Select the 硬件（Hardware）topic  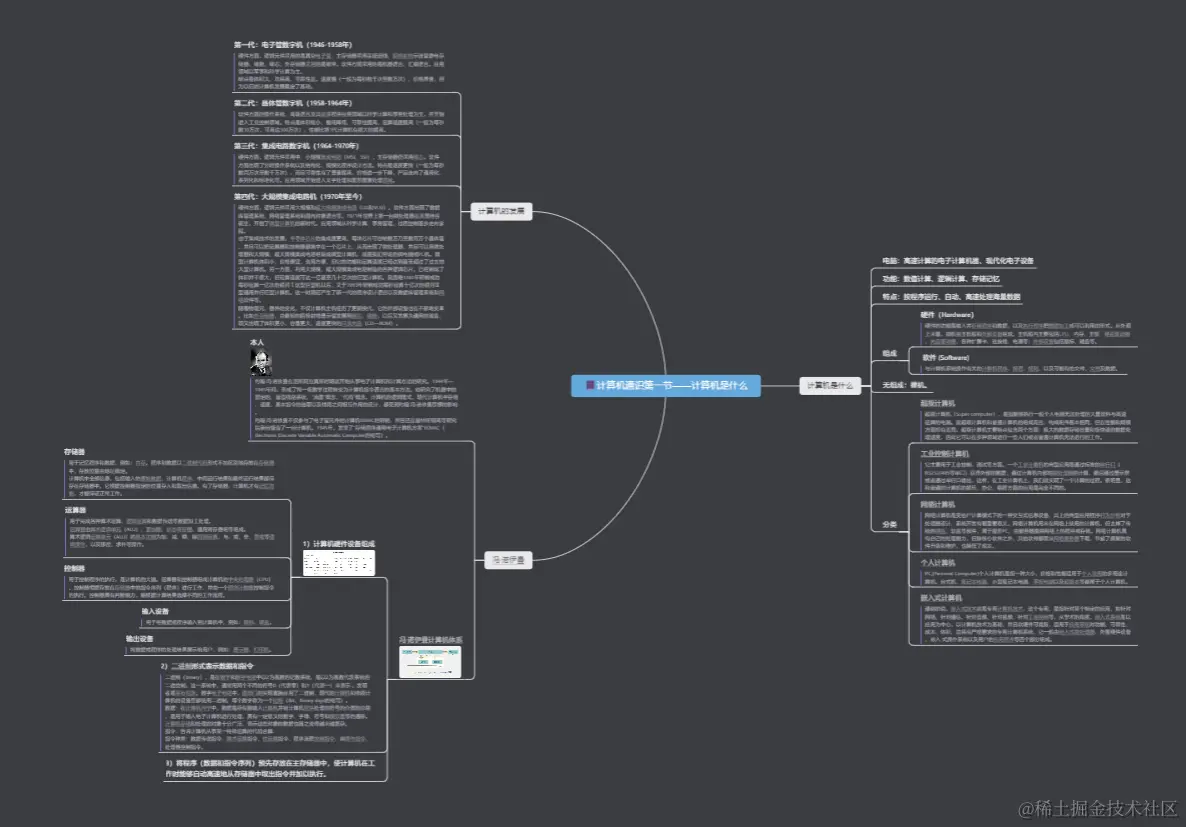click(x=947, y=315)
